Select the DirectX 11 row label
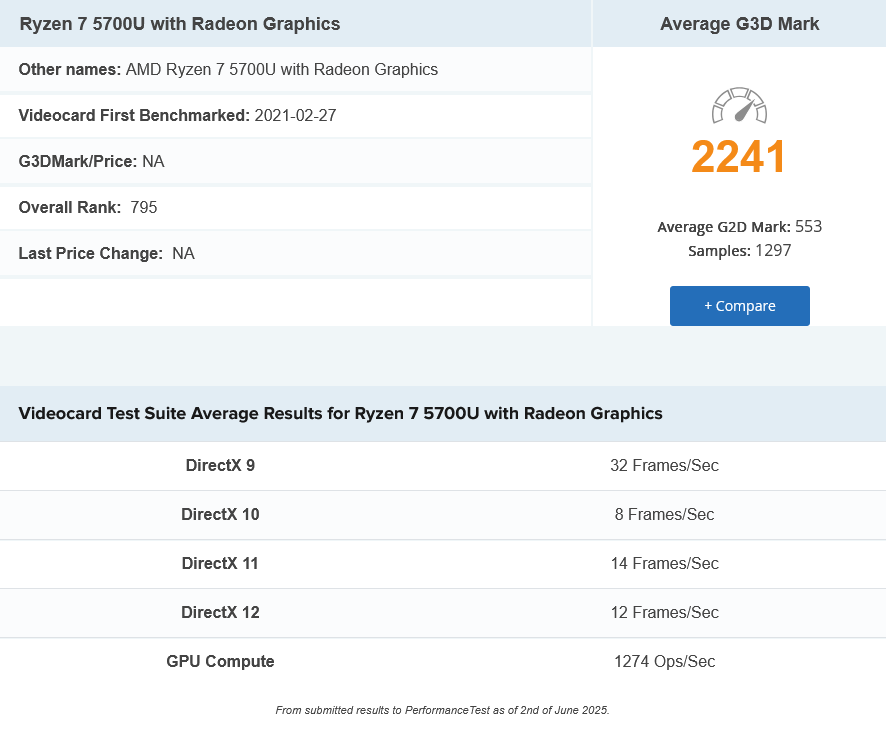The width and height of the screenshot is (886, 735). pos(220,564)
